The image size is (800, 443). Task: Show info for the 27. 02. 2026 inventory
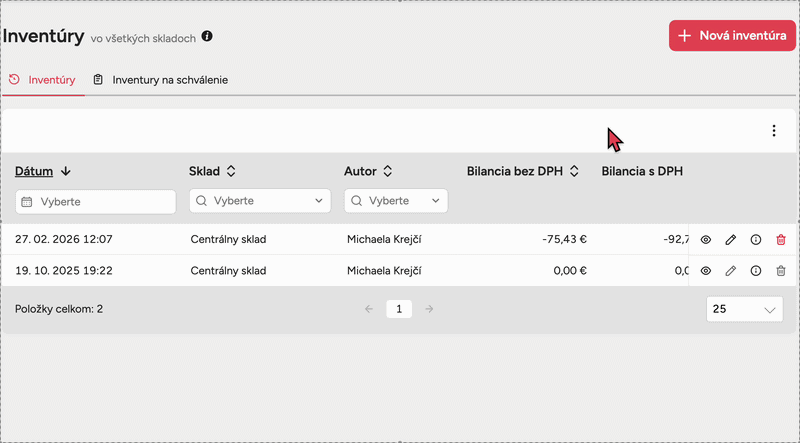pos(755,240)
